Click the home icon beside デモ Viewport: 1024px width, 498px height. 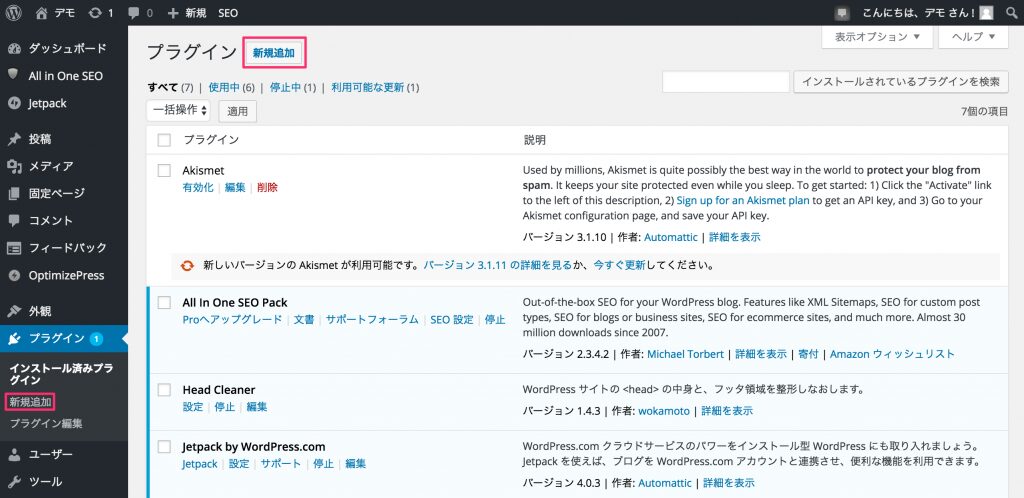[x=41, y=13]
